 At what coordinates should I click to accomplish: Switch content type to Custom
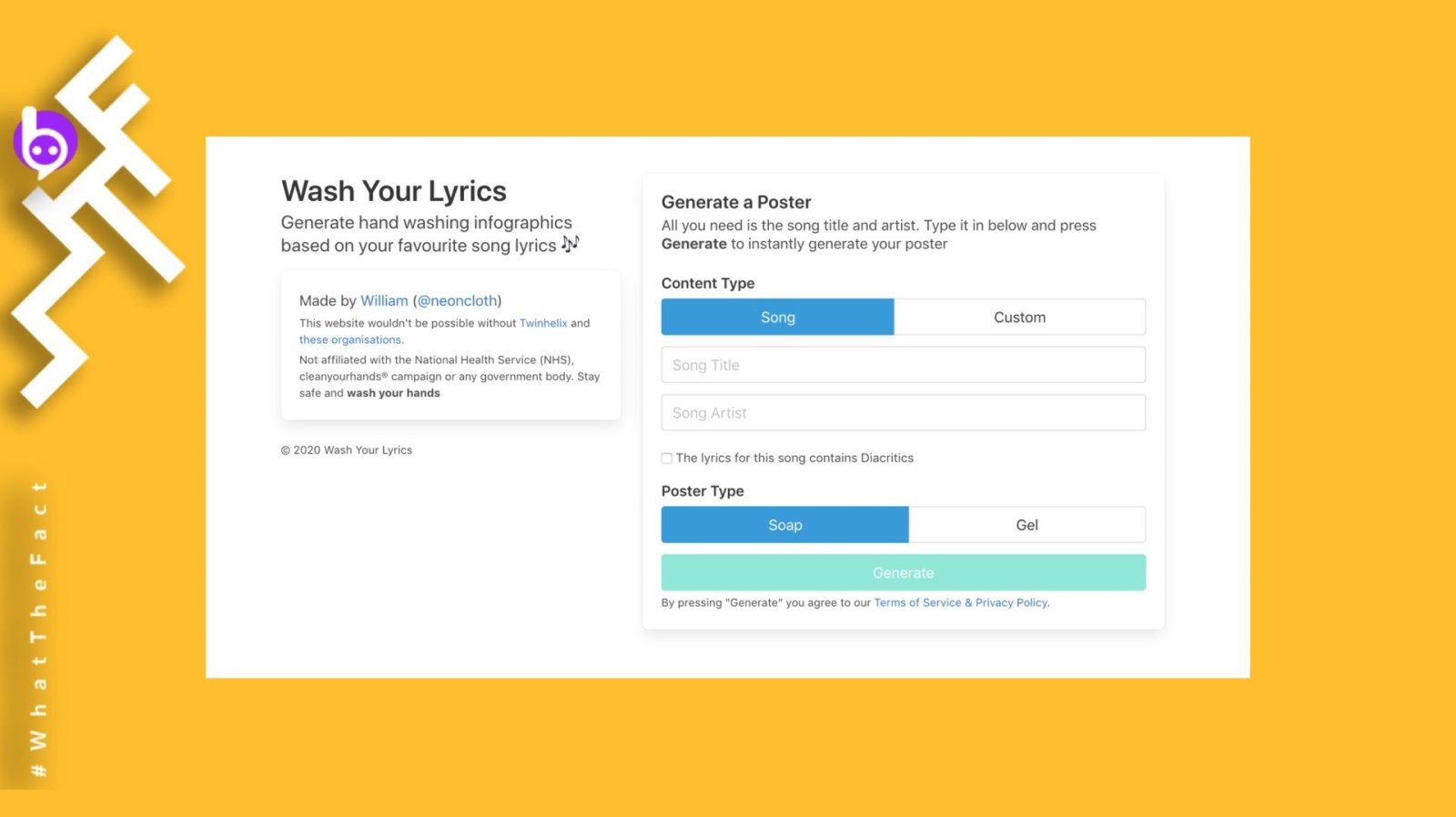(1019, 318)
